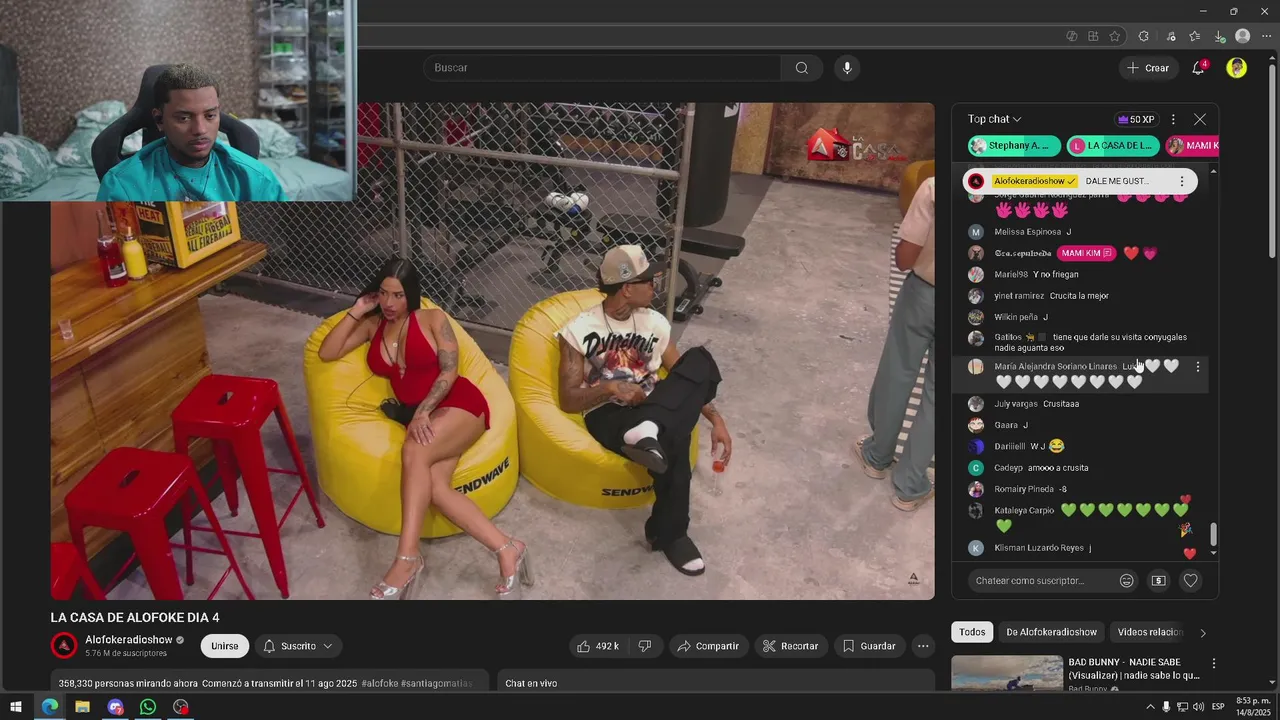
Task: Click the Buscar search field
Action: coord(603,68)
